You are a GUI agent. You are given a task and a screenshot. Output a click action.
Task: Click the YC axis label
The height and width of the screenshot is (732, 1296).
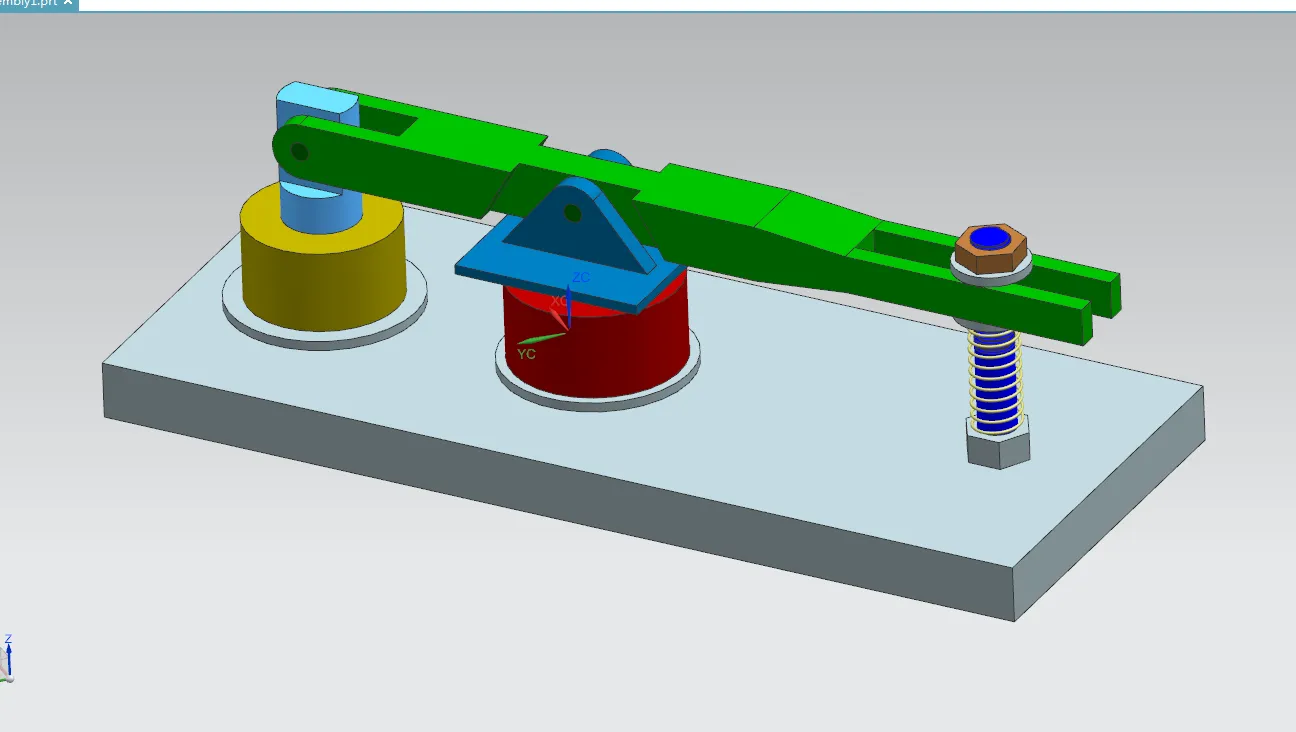527,353
